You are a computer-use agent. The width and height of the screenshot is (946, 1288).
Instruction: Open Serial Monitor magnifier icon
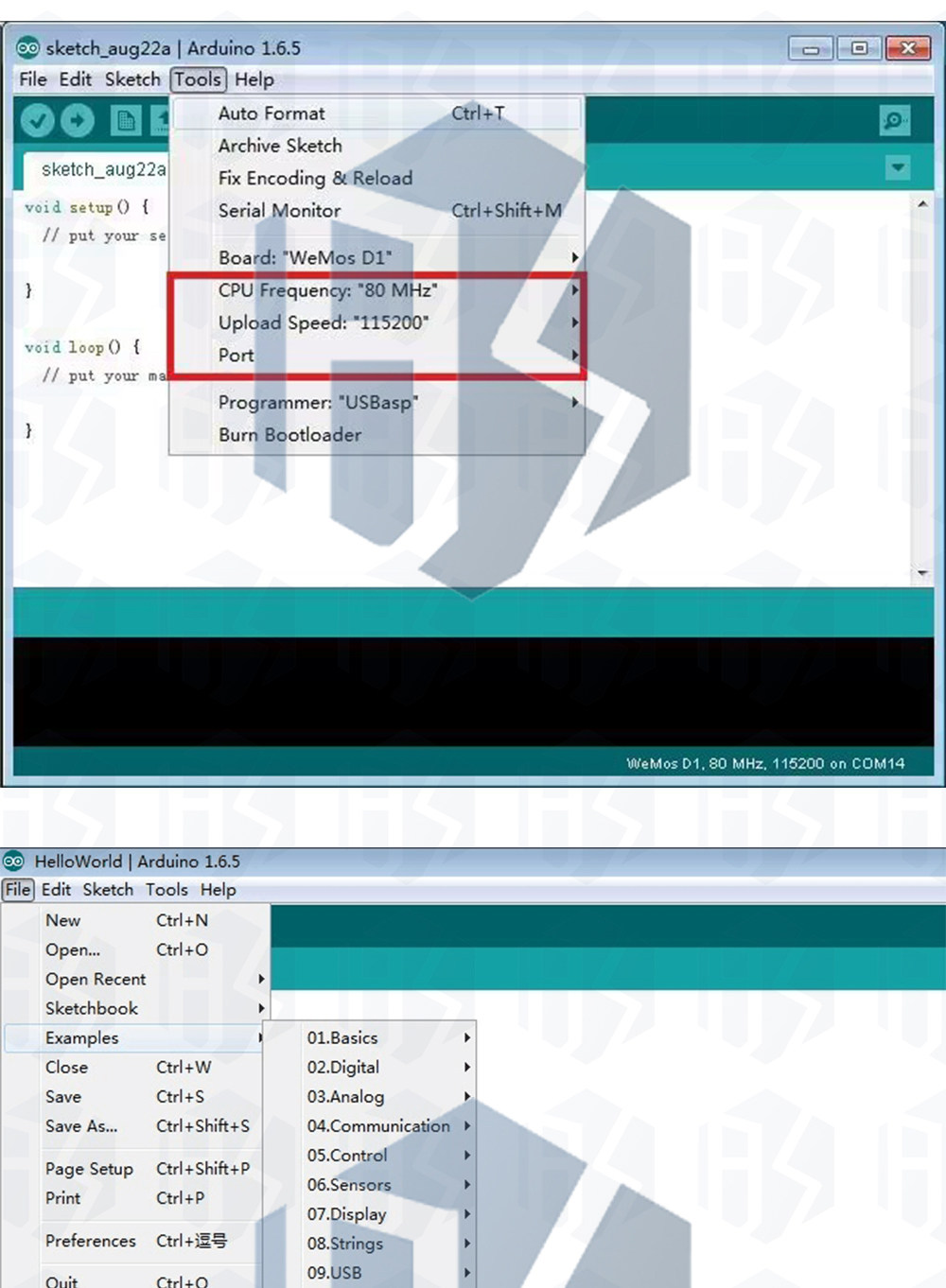[x=894, y=120]
